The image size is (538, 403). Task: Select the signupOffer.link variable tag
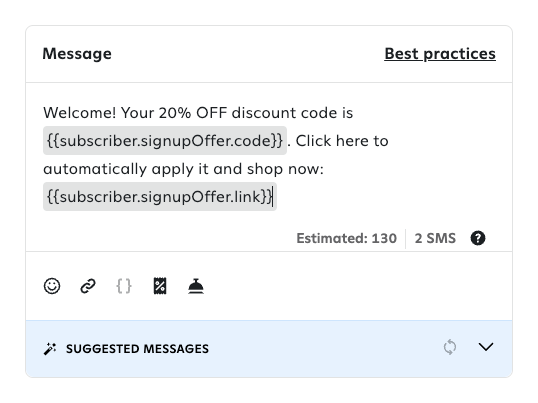tap(160, 197)
